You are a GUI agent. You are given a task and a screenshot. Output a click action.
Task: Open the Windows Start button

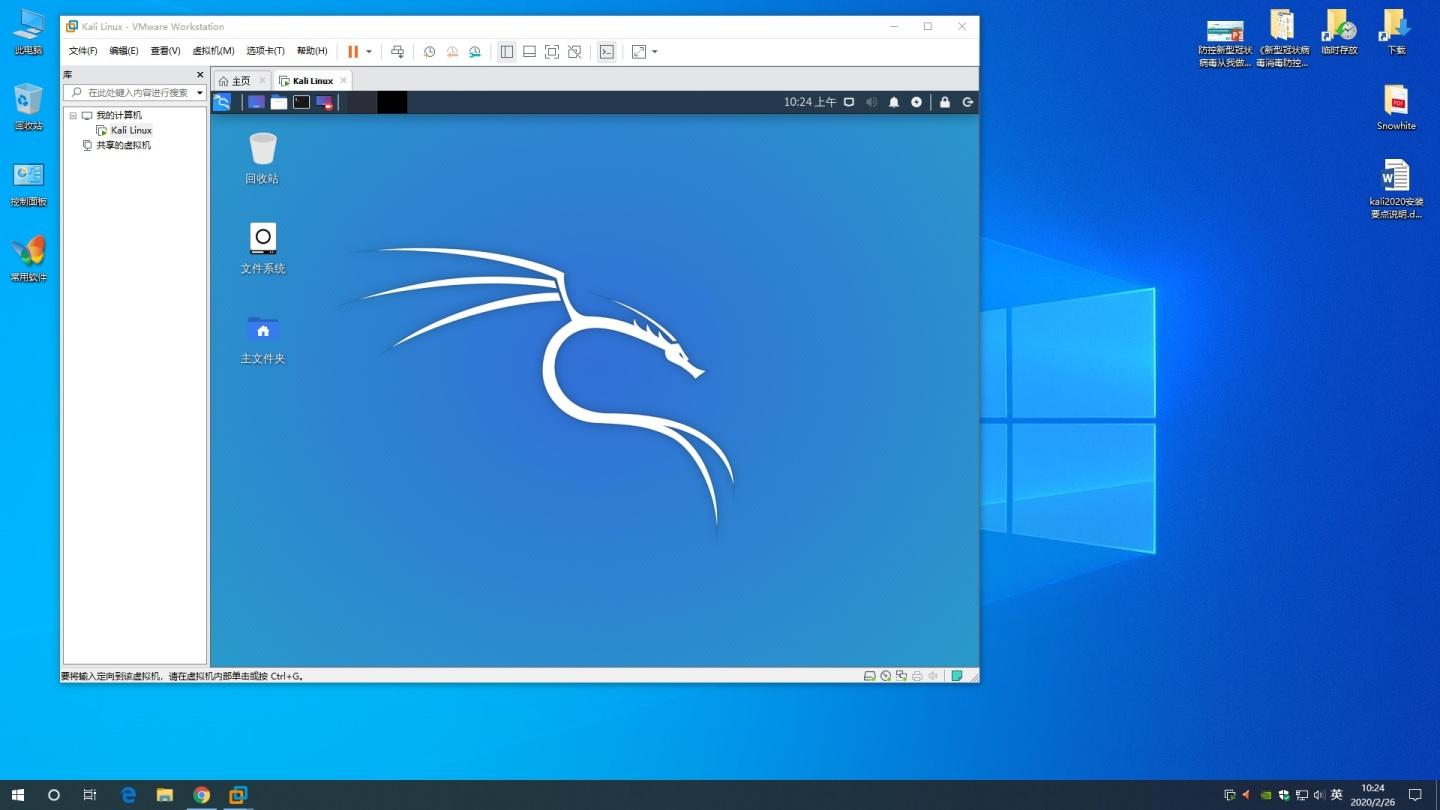18,795
